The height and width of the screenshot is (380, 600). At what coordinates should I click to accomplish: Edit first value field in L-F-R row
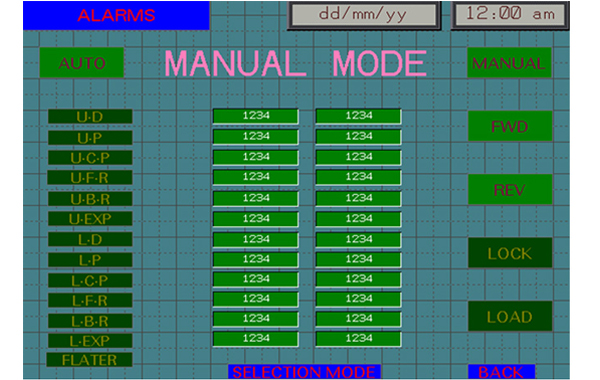[256, 299]
